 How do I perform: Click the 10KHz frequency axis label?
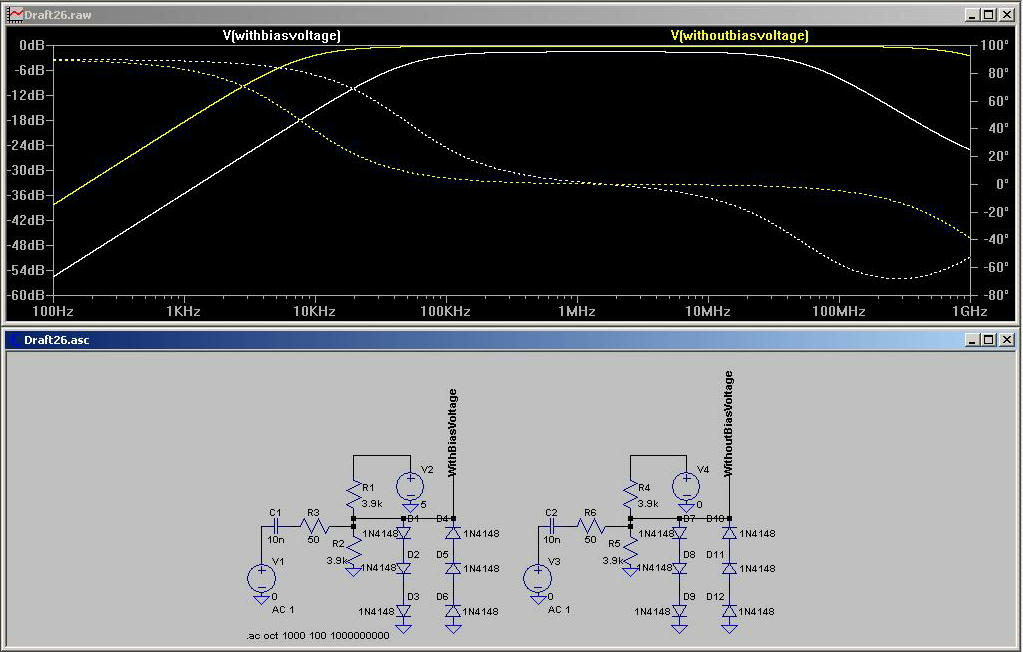pyautogui.click(x=314, y=311)
